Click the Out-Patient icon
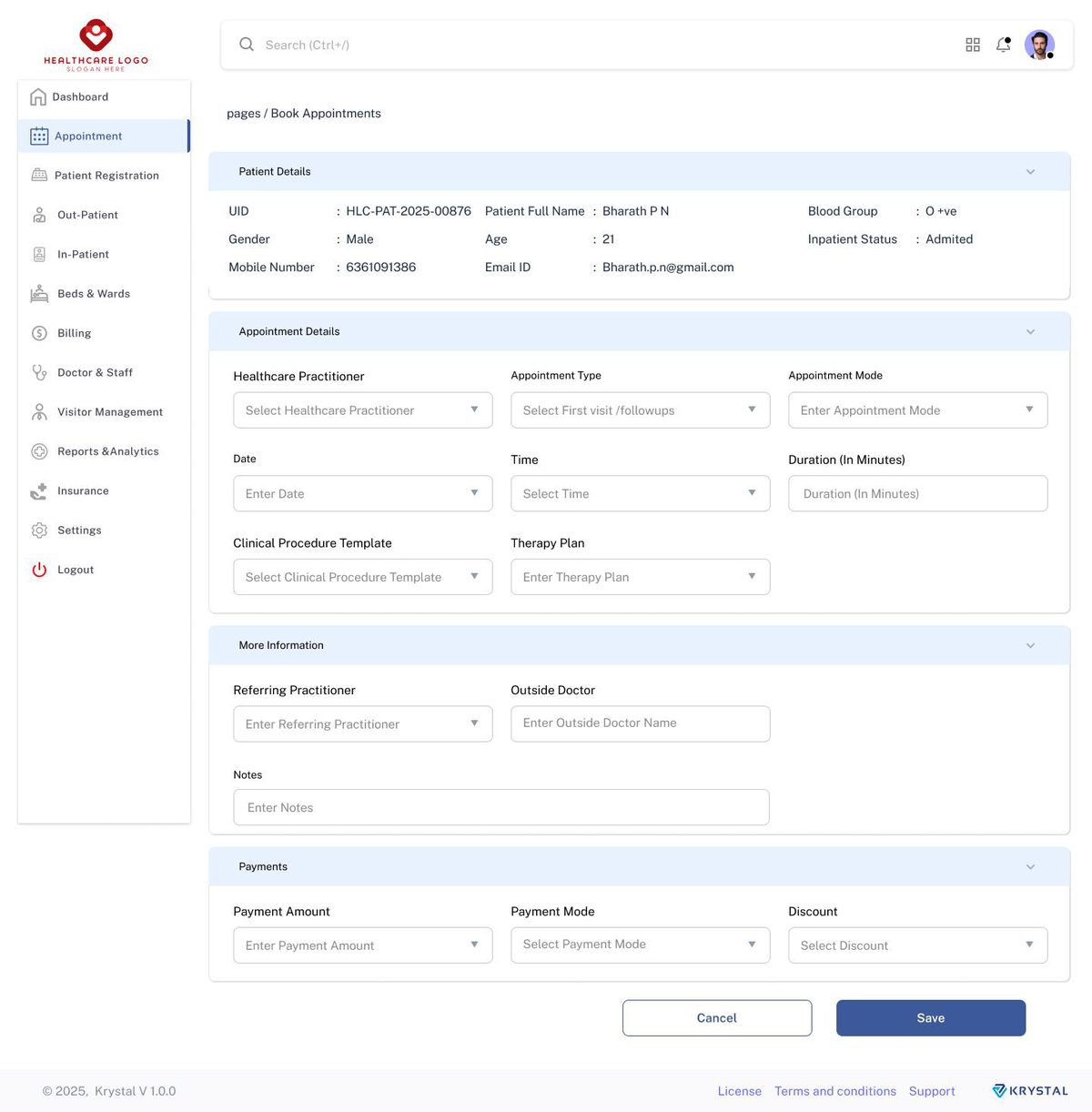Image resolution: width=1092 pixels, height=1112 pixels. click(x=39, y=215)
